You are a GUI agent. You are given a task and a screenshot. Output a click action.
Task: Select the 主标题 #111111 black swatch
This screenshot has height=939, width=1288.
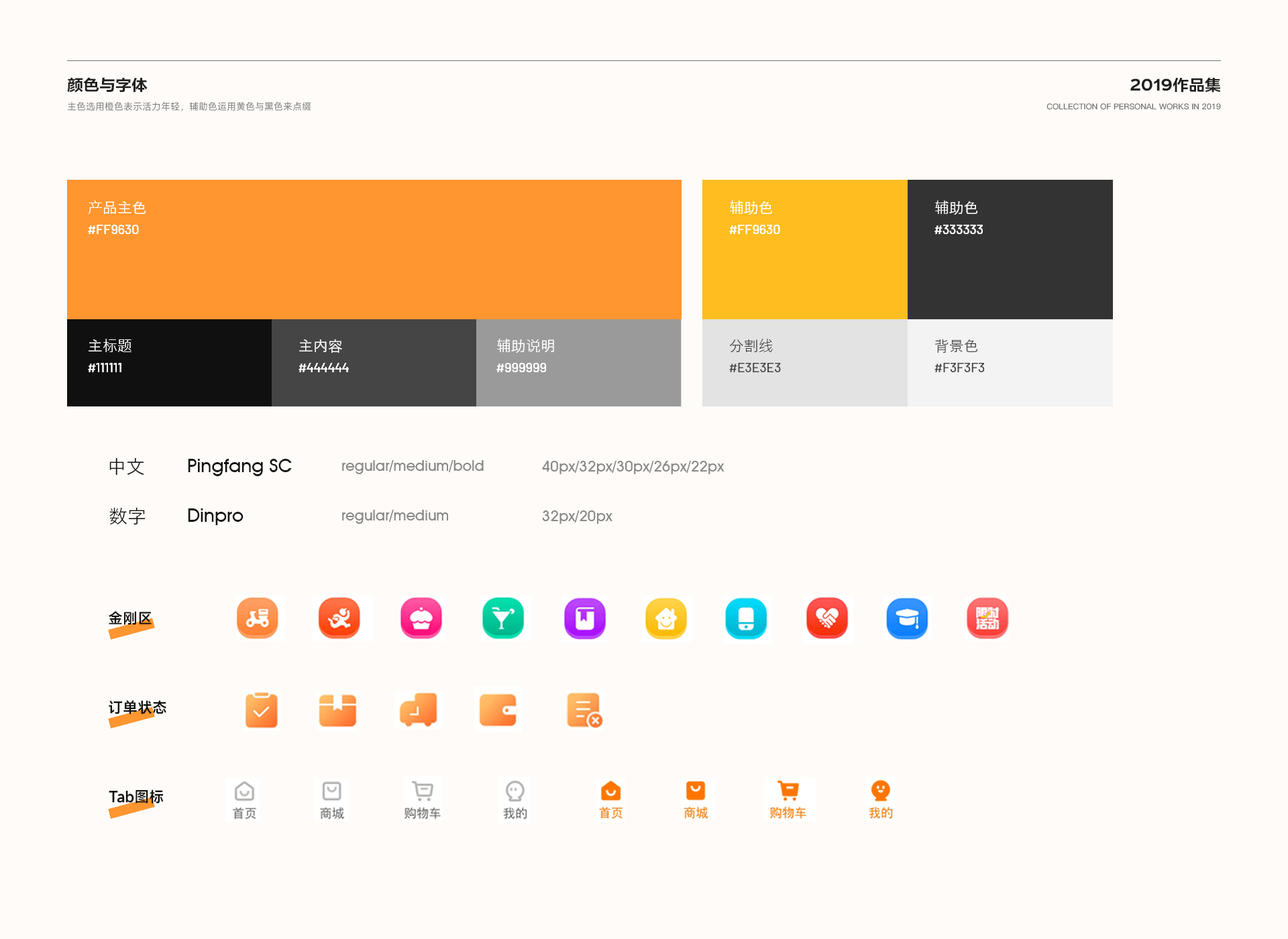click(x=169, y=363)
